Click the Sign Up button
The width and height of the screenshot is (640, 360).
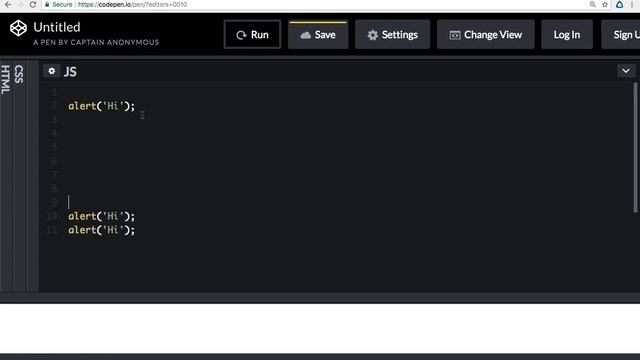[x=622, y=35]
